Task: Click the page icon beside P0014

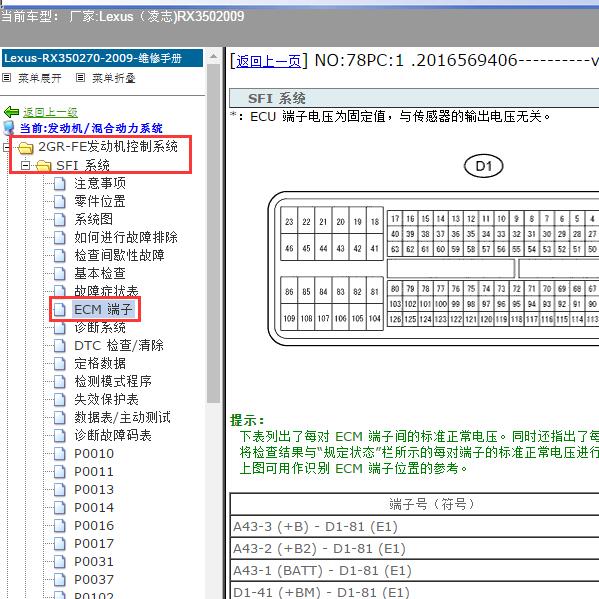Action: pos(60,507)
